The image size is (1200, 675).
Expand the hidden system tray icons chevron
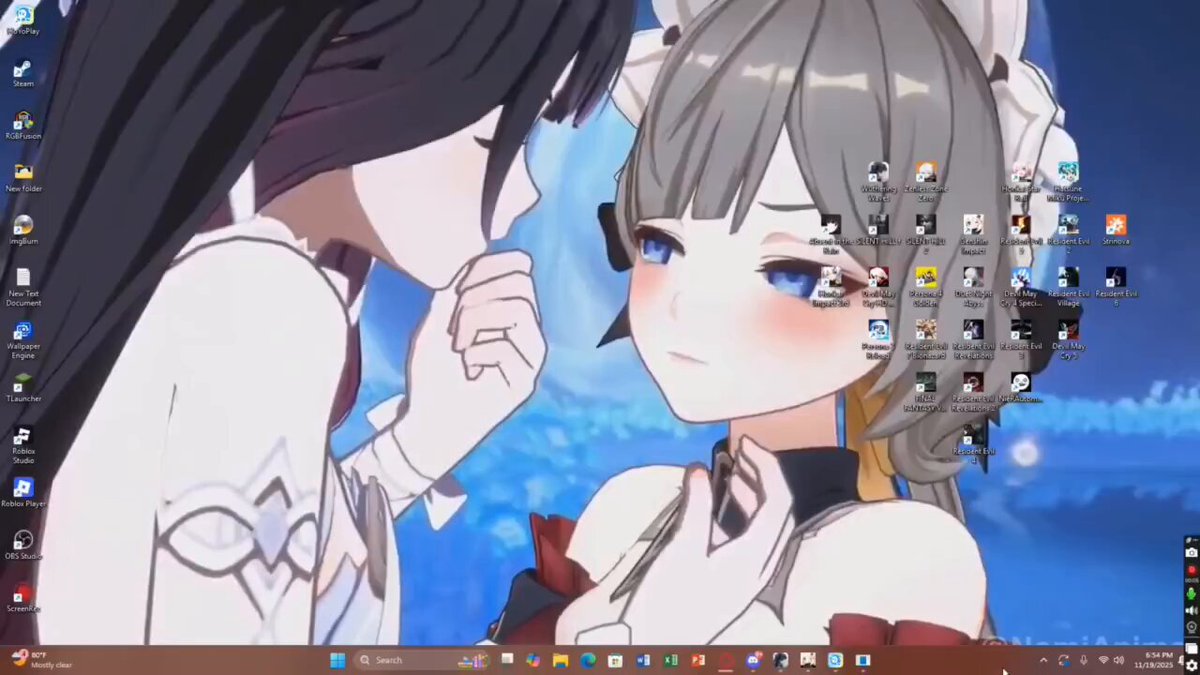click(x=1043, y=660)
